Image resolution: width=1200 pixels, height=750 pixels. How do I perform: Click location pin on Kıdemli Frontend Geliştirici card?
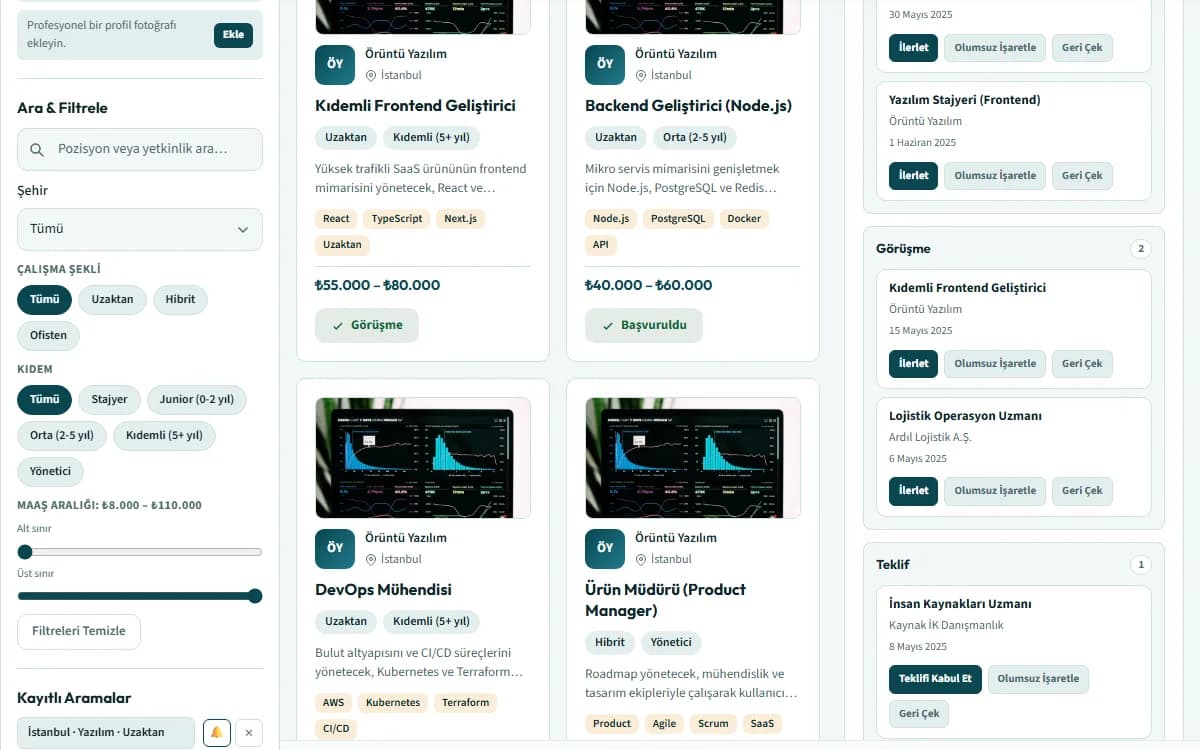(x=371, y=75)
